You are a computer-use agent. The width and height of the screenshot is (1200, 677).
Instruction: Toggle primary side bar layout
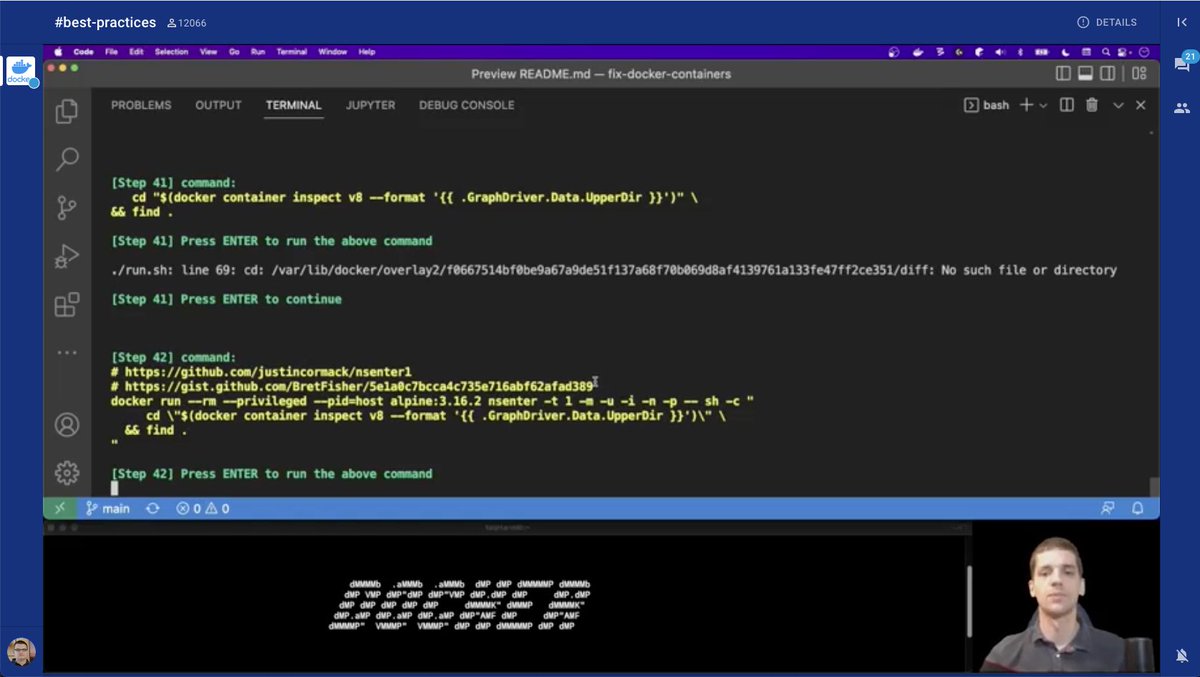pyautogui.click(x=1063, y=74)
